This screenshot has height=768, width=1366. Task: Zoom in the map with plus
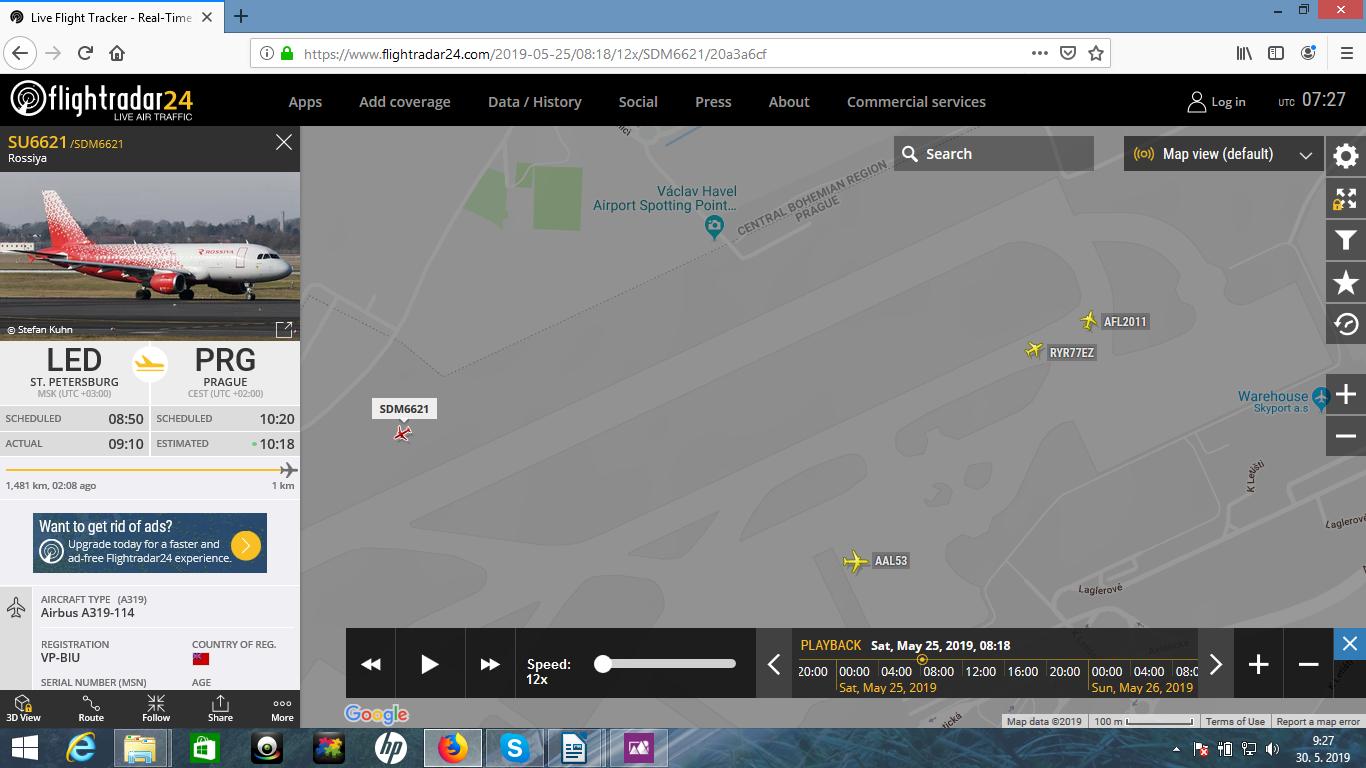point(1346,394)
